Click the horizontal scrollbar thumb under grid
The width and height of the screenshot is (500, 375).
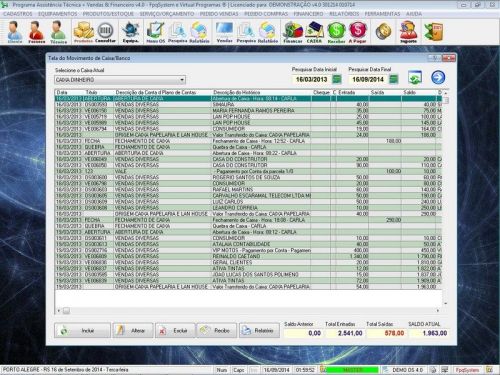point(66,311)
